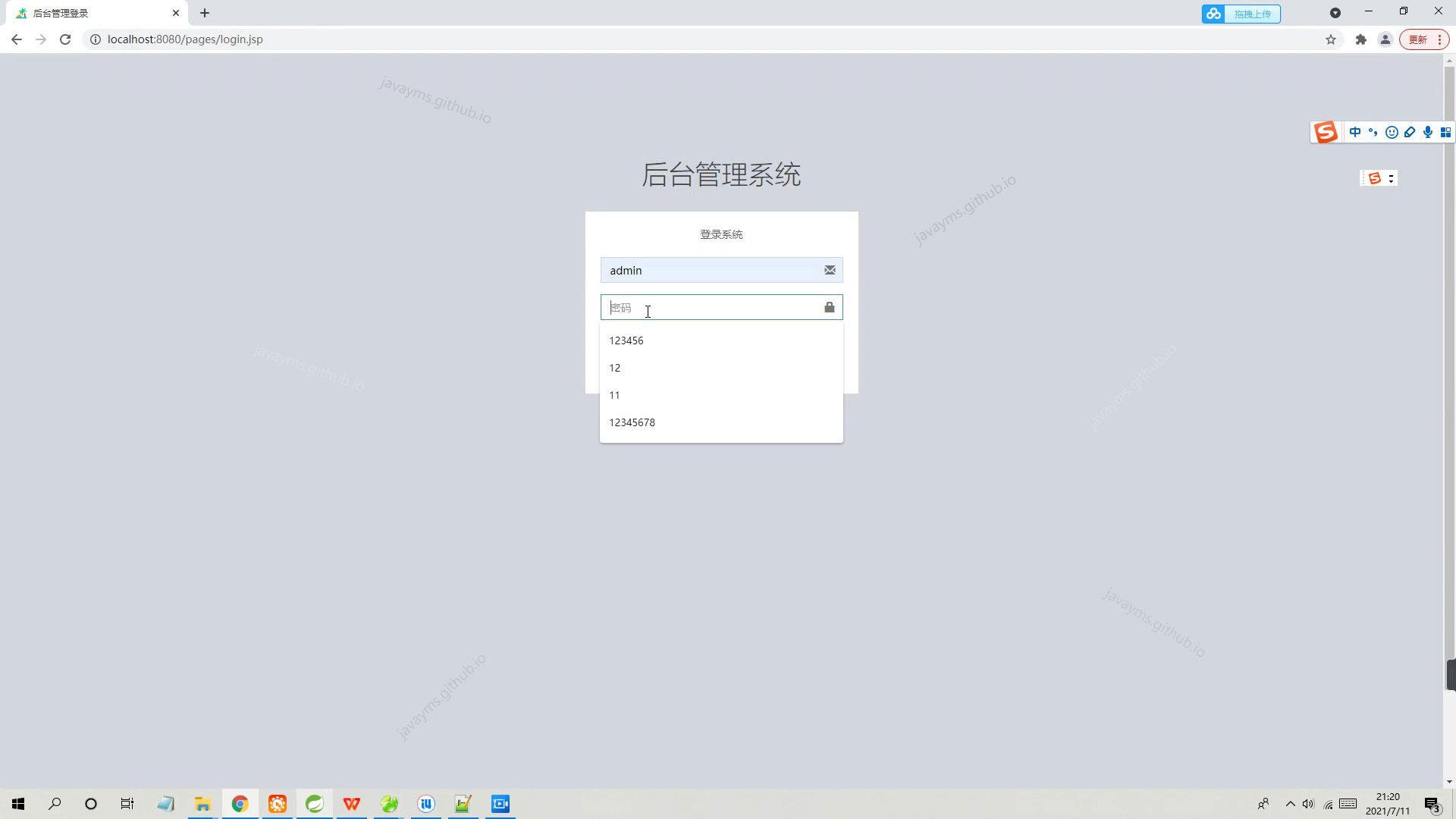Click the 更新 update button in Chrome

coord(1417,39)
